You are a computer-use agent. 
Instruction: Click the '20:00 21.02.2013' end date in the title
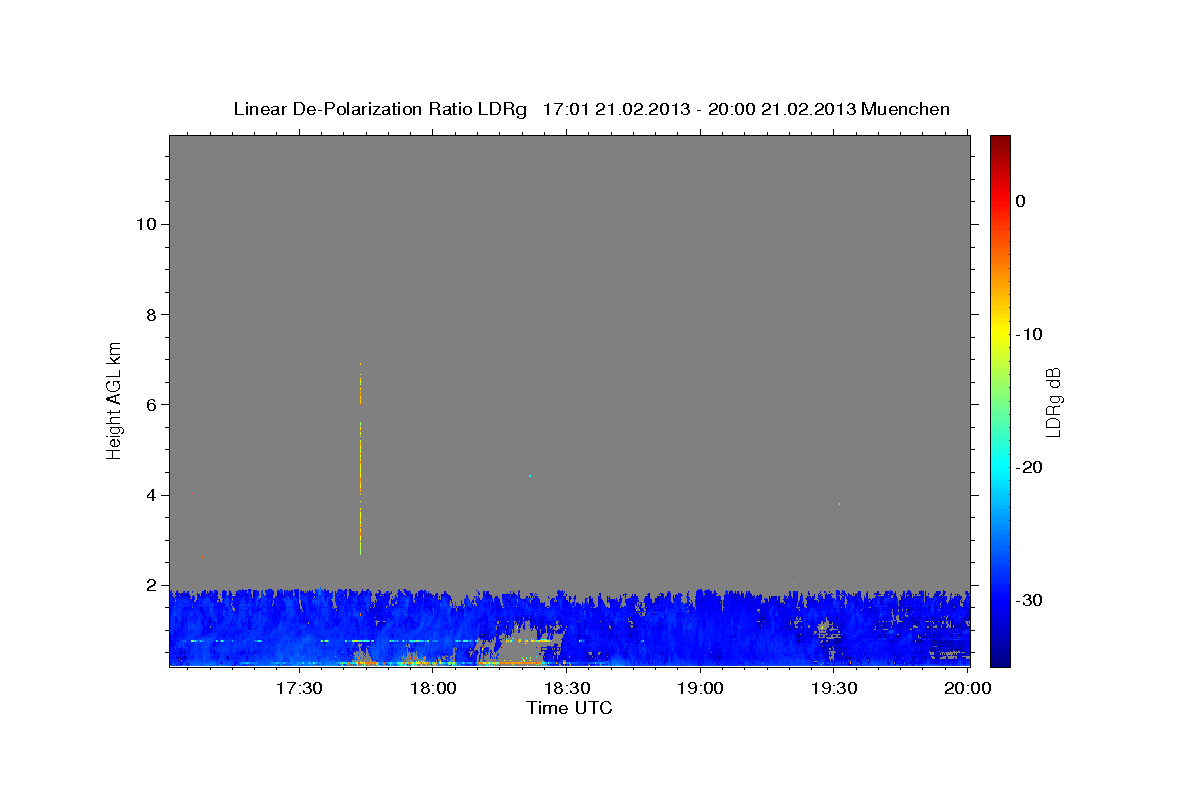(782, 109)
